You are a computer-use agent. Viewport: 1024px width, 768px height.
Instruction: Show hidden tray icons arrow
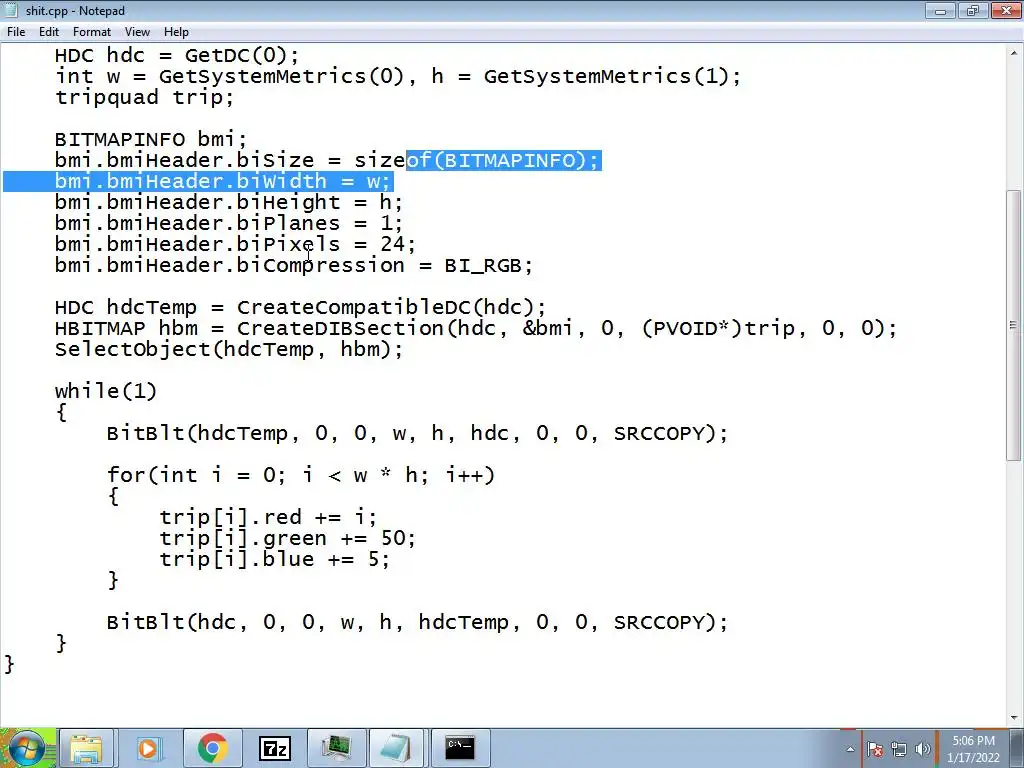[x=850, y=749]
